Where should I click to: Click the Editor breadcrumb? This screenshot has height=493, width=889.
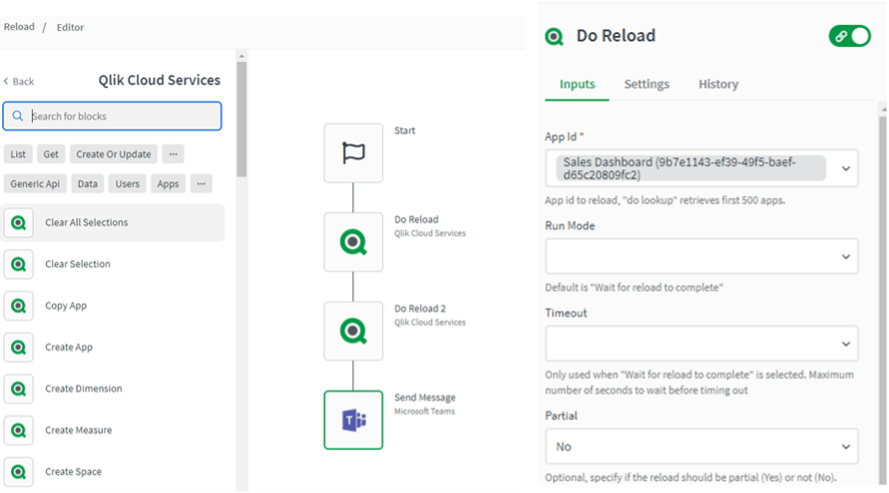coord(70,27)
